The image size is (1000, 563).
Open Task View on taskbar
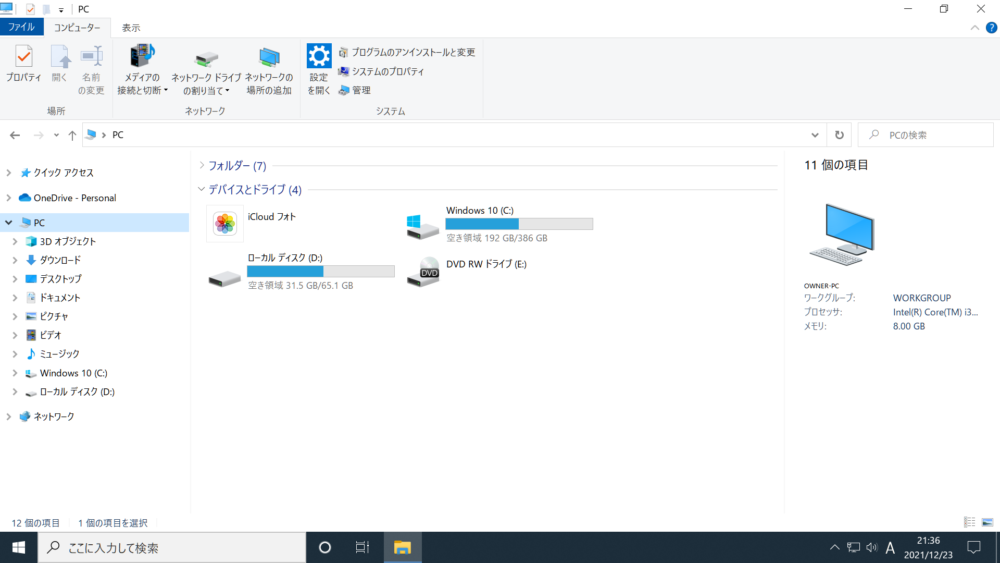[x=362, y=548]
